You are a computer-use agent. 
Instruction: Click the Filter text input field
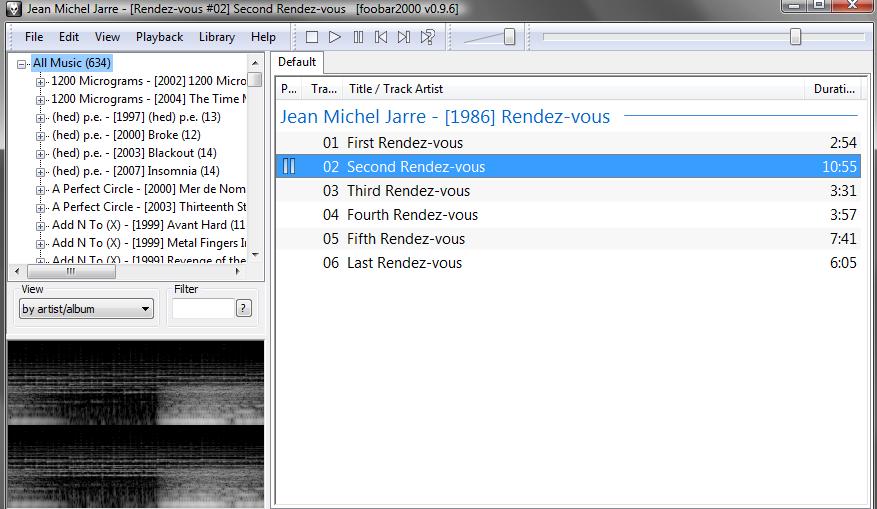click(x=202, y=308)
